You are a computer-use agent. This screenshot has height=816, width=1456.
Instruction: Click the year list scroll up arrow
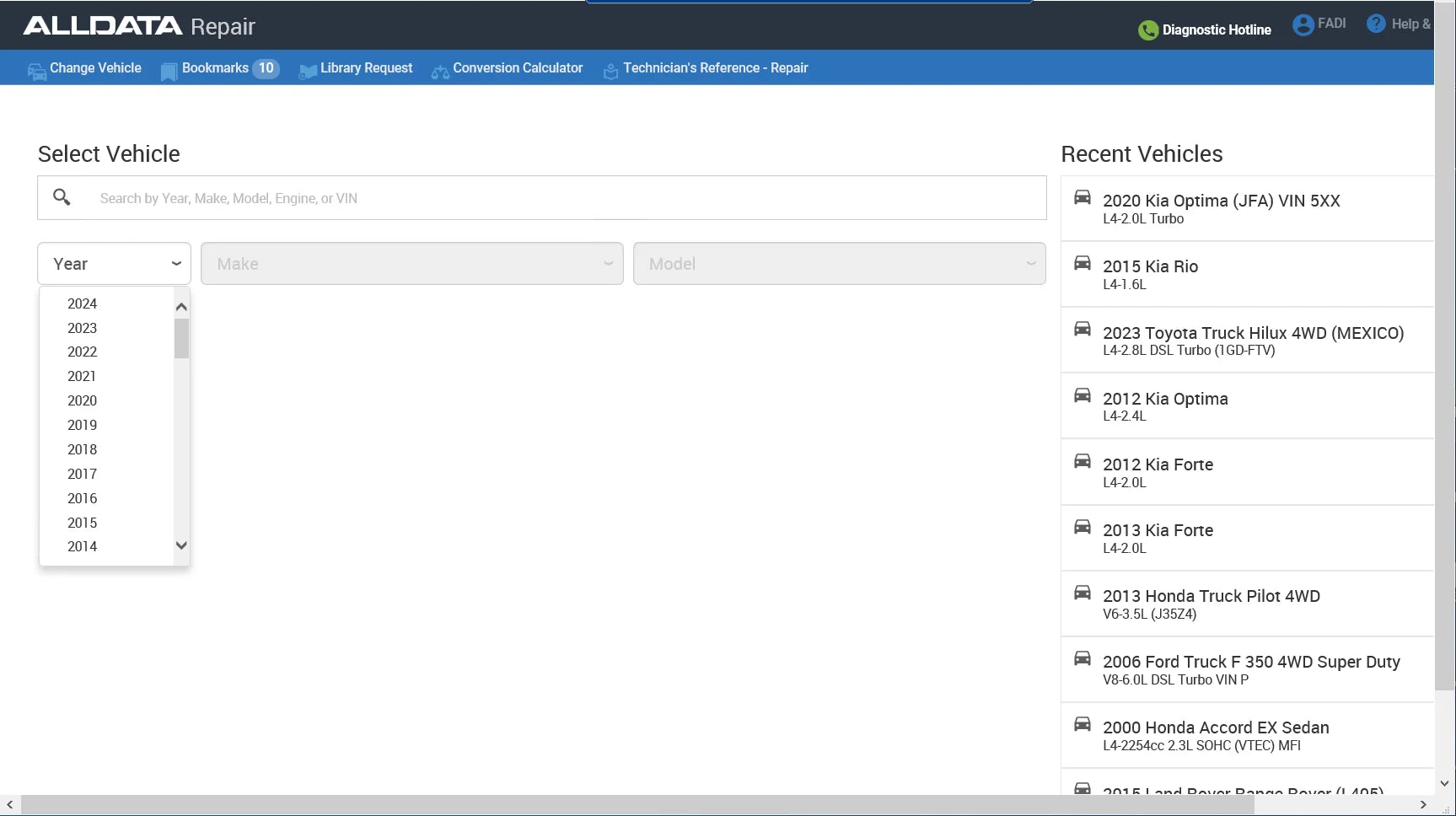[x=181, y=307]
